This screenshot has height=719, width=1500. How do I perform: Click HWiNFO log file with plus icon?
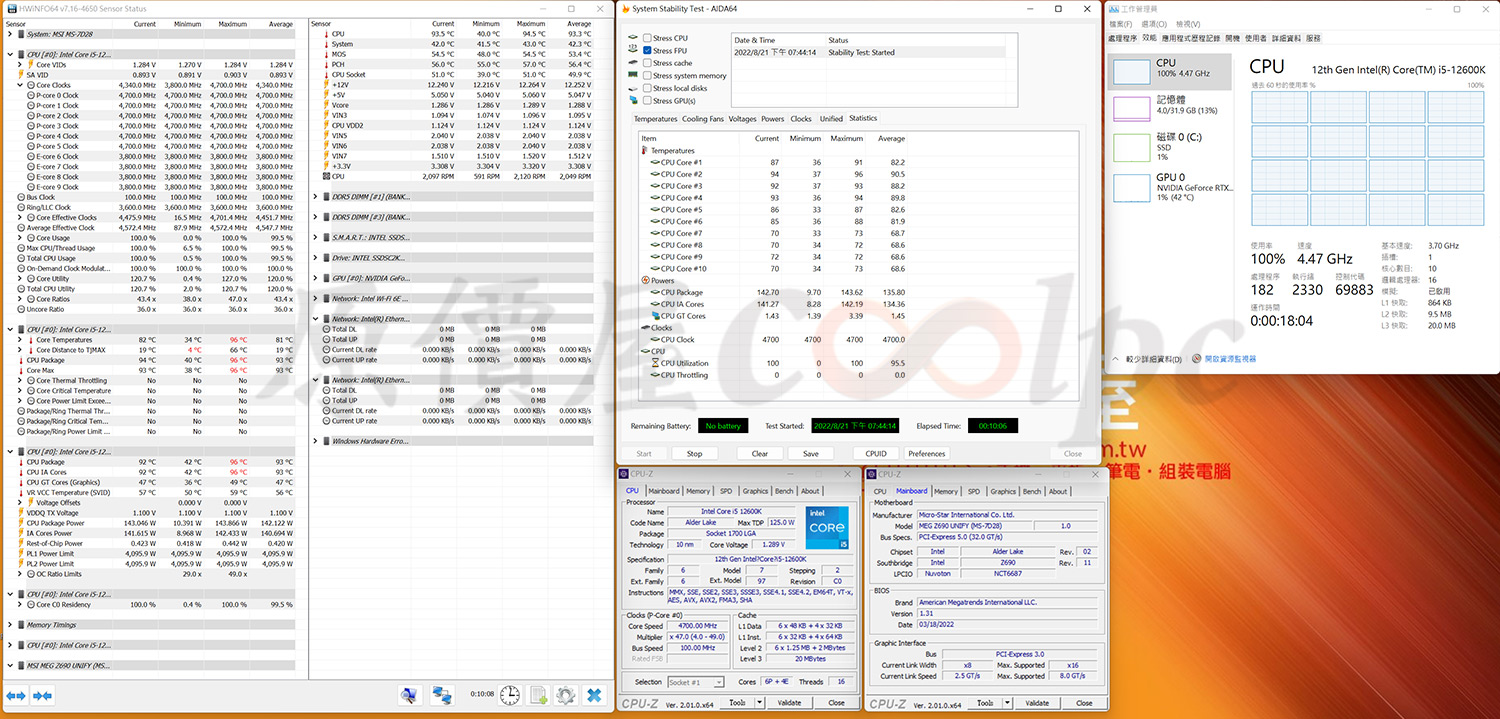pyautogui.click(x=538, y=694)
